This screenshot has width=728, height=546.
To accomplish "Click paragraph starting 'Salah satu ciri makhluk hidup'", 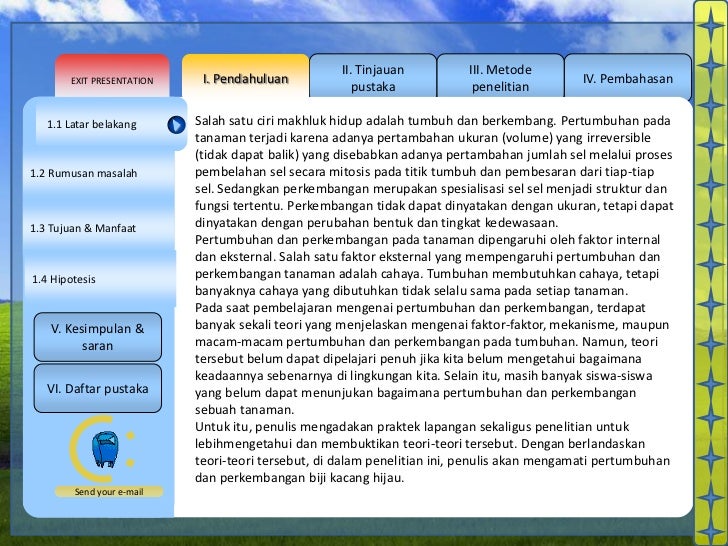I will coord(434,171).
